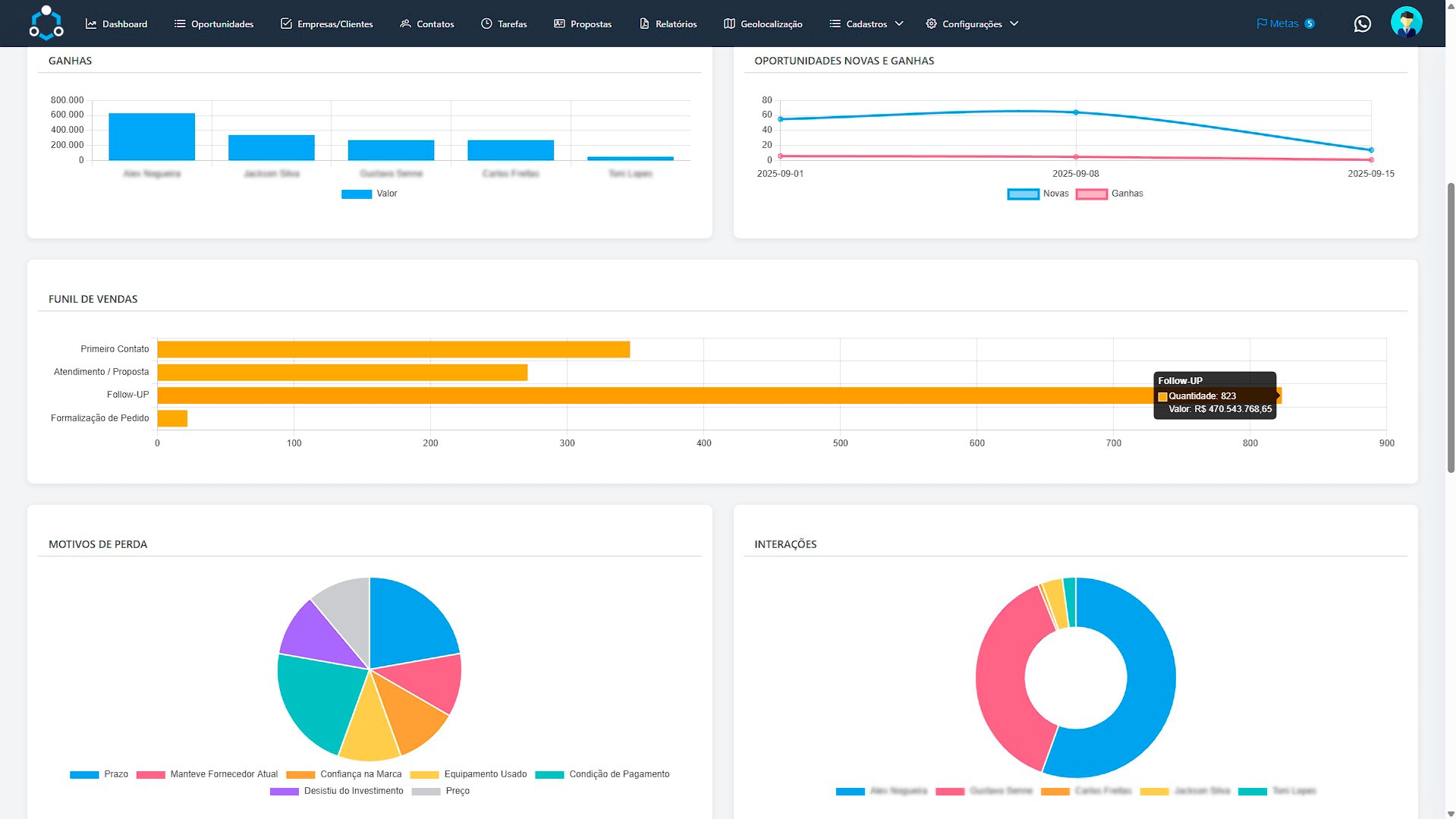Open the Oportunidades menu item
The image size is (1456, 819).
click(214, 24)
